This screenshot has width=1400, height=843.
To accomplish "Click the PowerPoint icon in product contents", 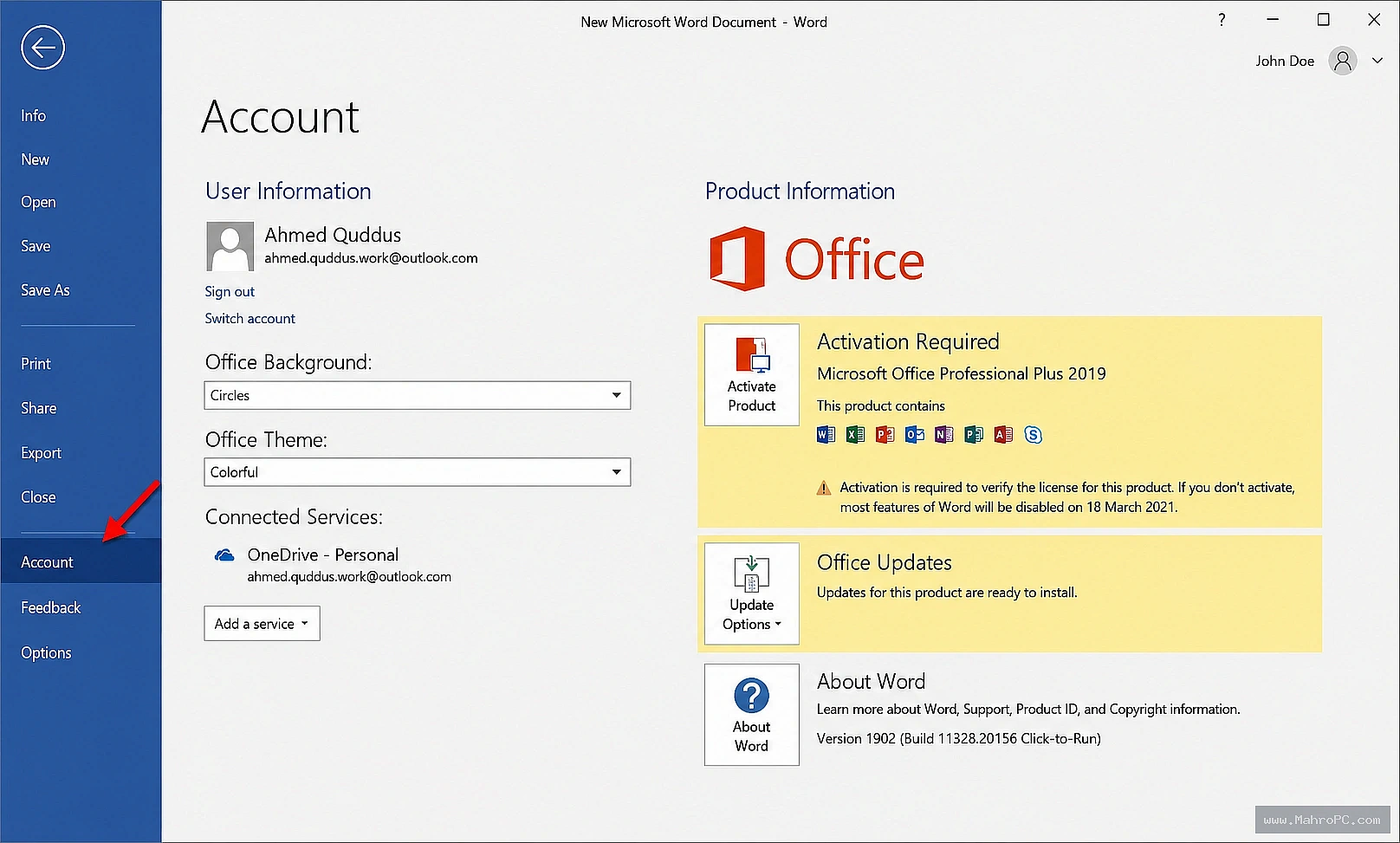I will pos(885,435).
